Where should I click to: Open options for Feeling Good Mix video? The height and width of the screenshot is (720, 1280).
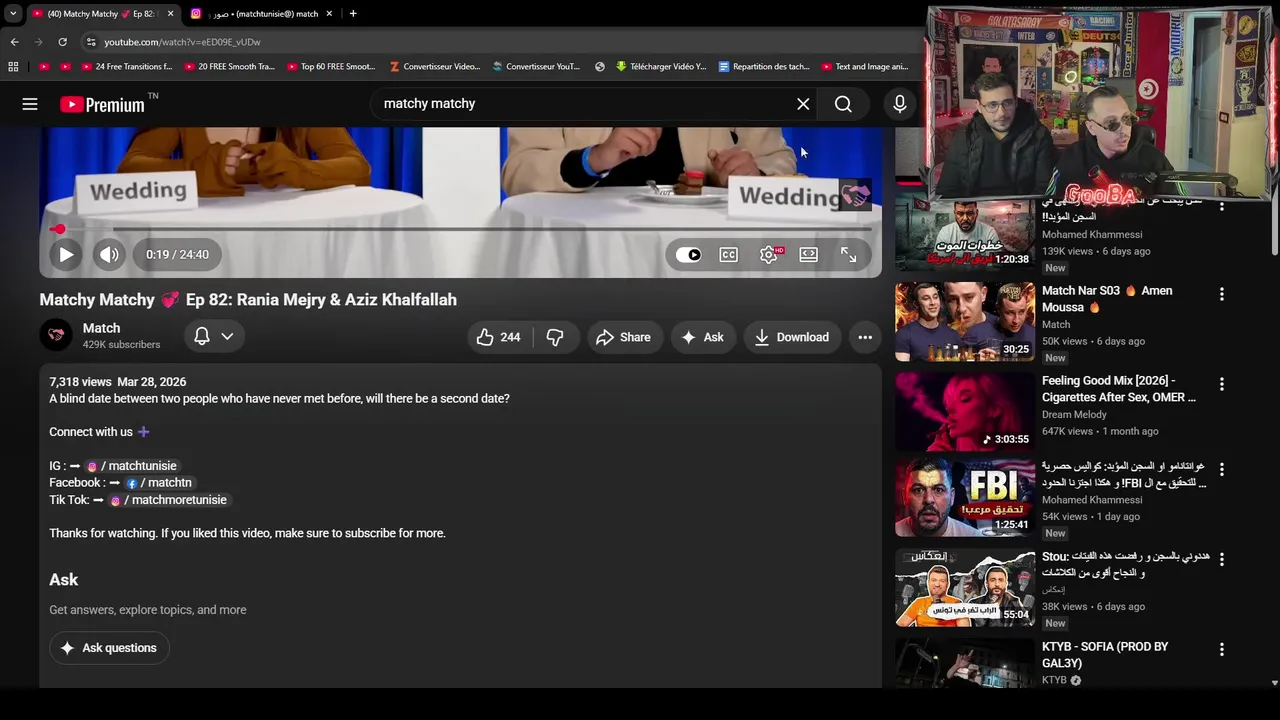coord(1221,384)
